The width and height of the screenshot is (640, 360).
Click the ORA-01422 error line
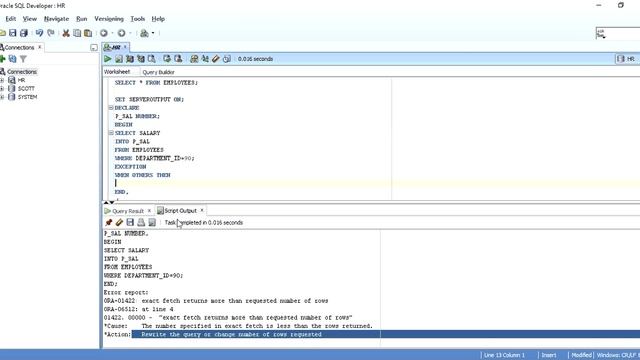pyautogui.click(x=216, y=301)
